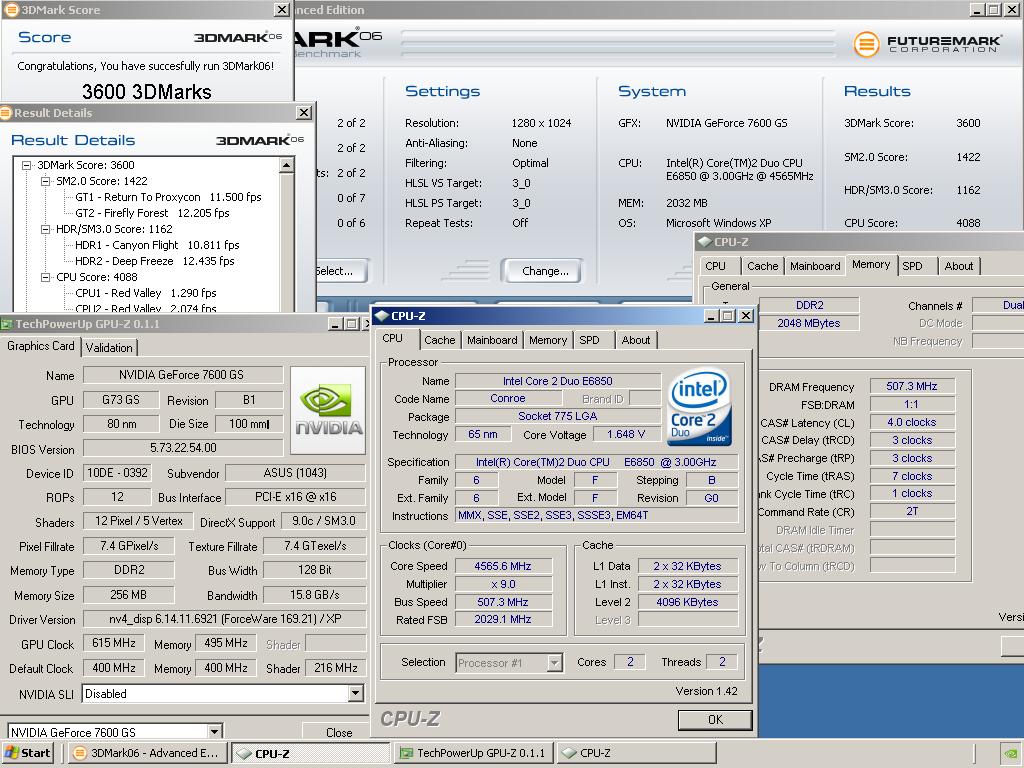The image size is (1024, 768).
Task: Click the Change... button under Settings
Action: 545,271
